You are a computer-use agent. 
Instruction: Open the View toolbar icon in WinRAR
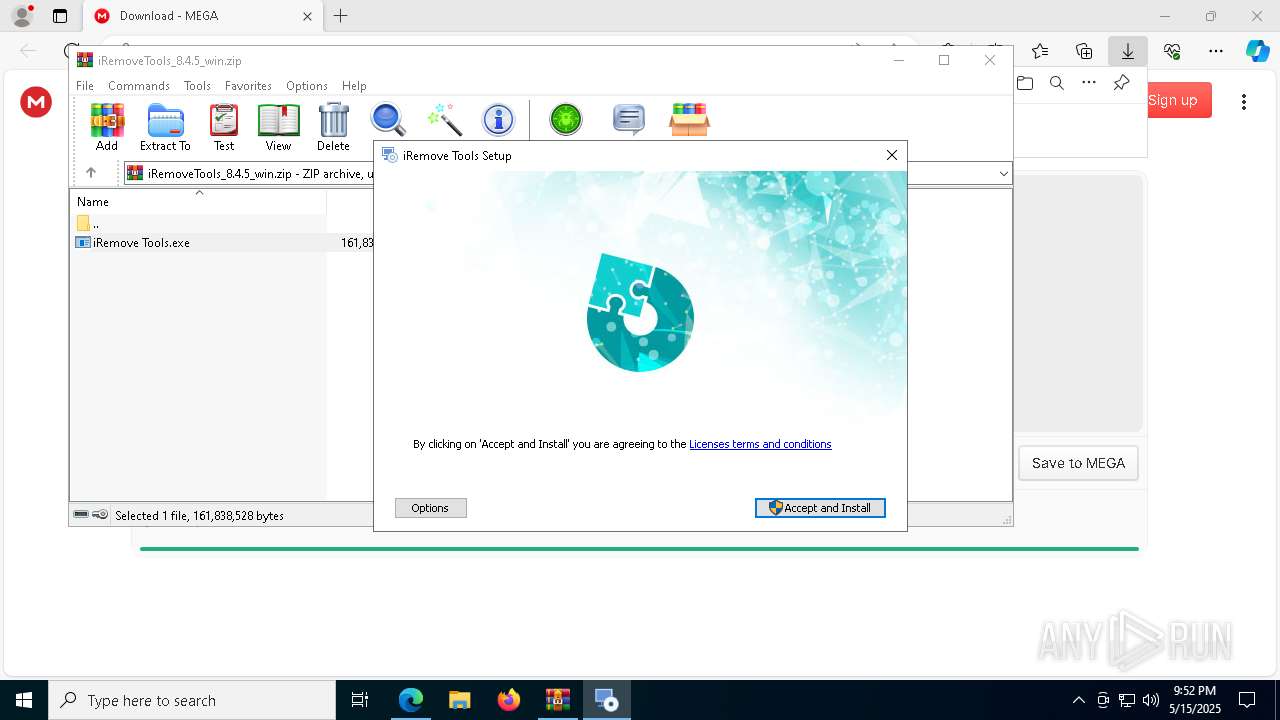pos(278,127)
